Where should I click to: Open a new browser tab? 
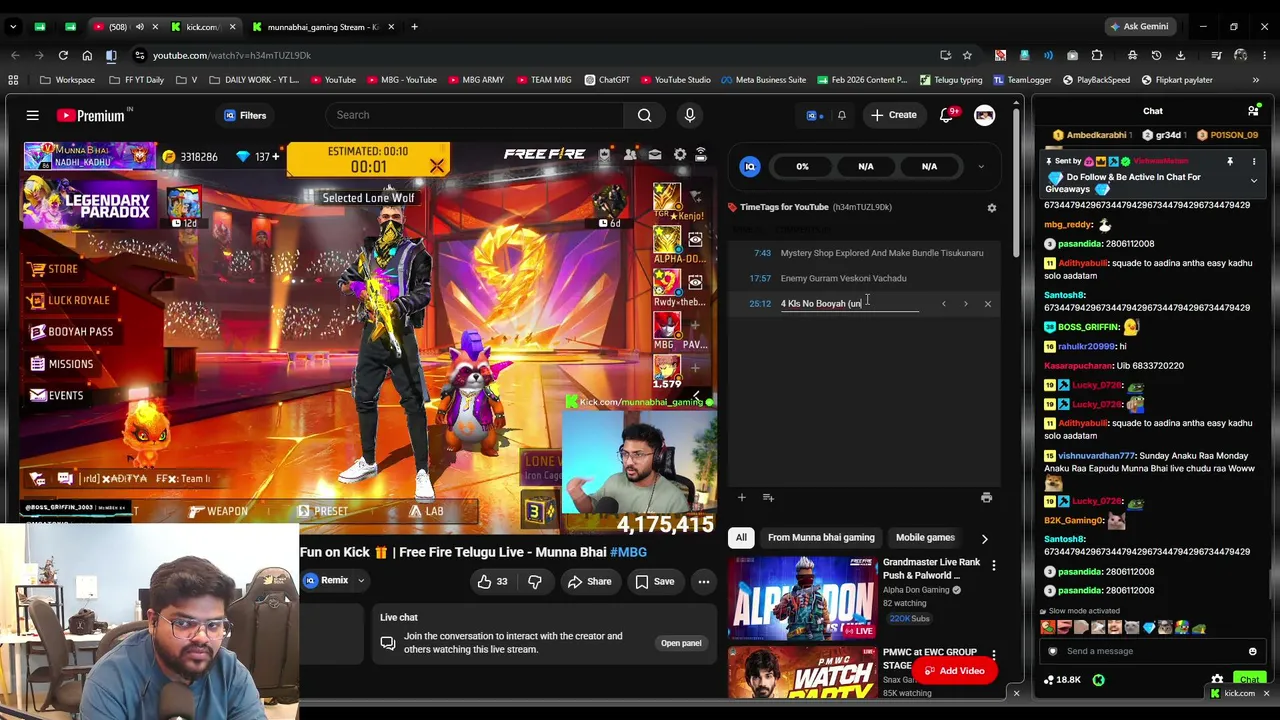point(414,27)
